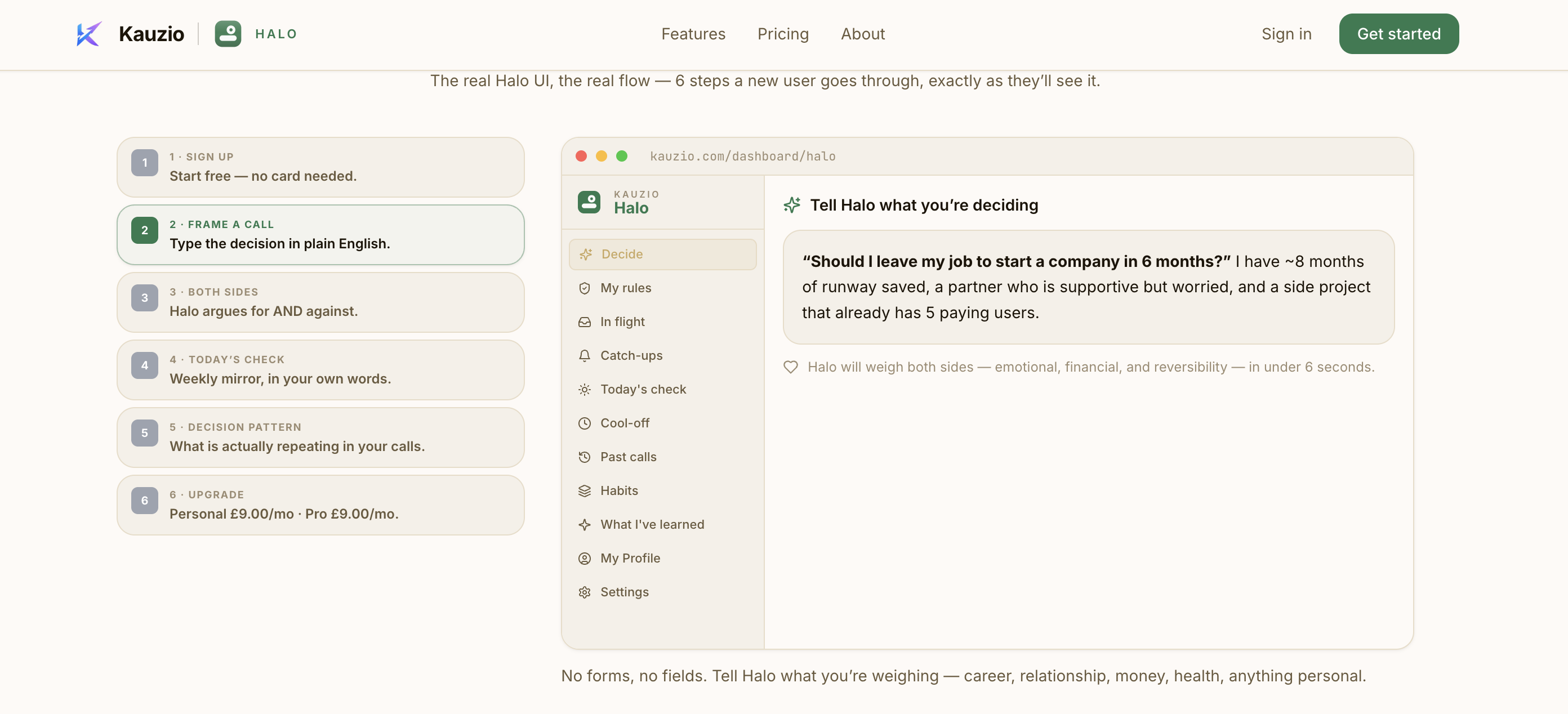Click the kauzio.com/dashboard/halo address text
Viewport: 1568px width, 714px height.
click(743, 157)
